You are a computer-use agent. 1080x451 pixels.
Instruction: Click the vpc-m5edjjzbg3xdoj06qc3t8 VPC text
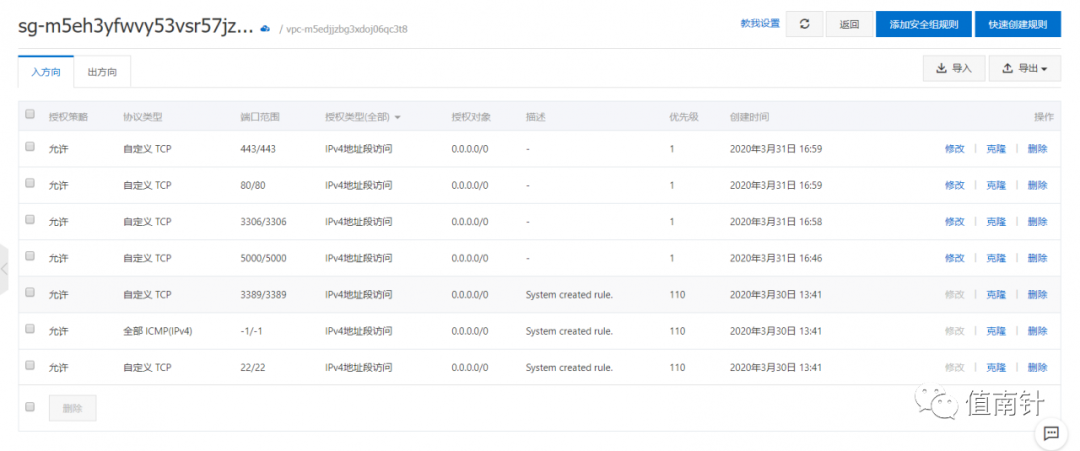tap(347, 30)
